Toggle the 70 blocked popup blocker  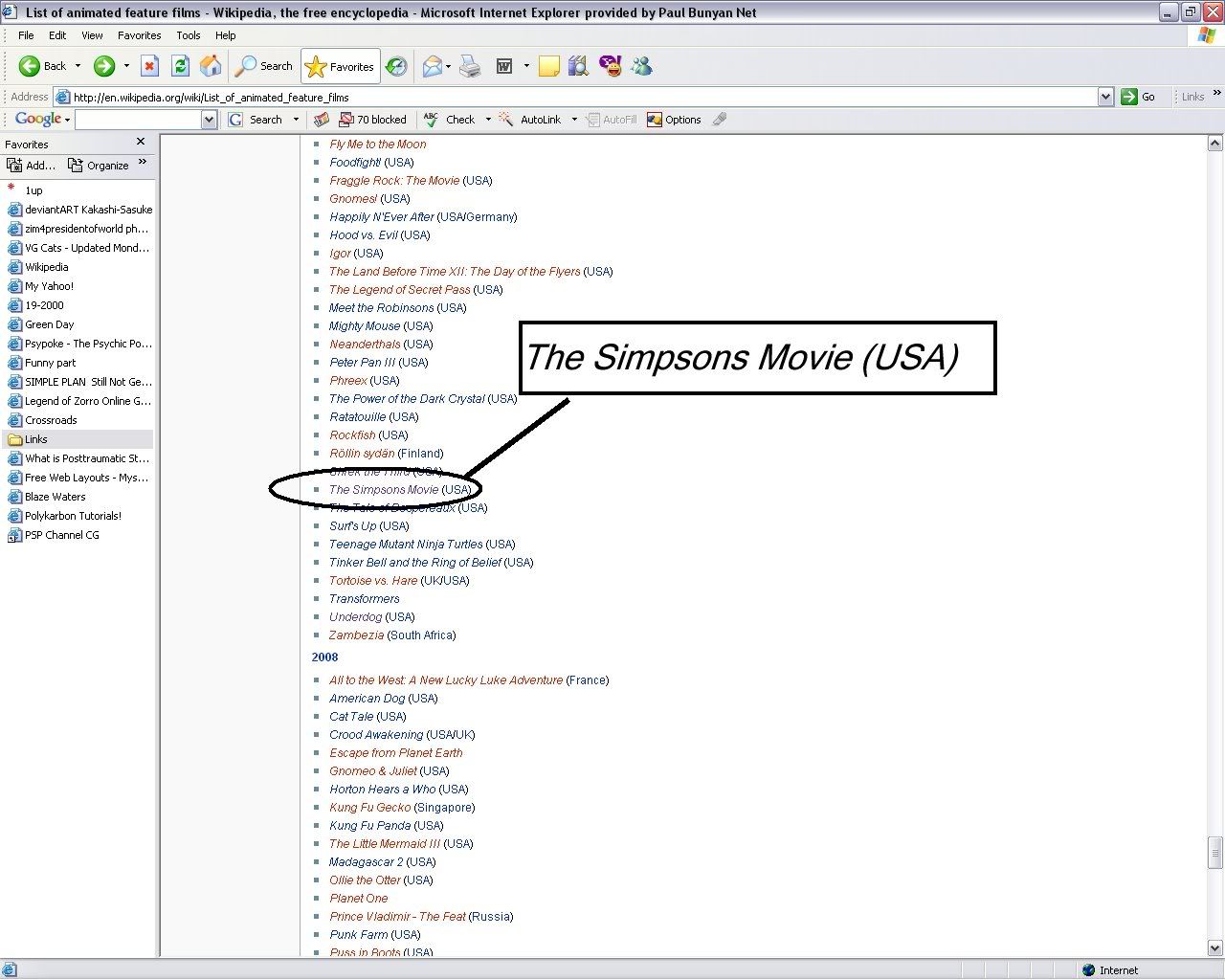click(x=373, y=120)
